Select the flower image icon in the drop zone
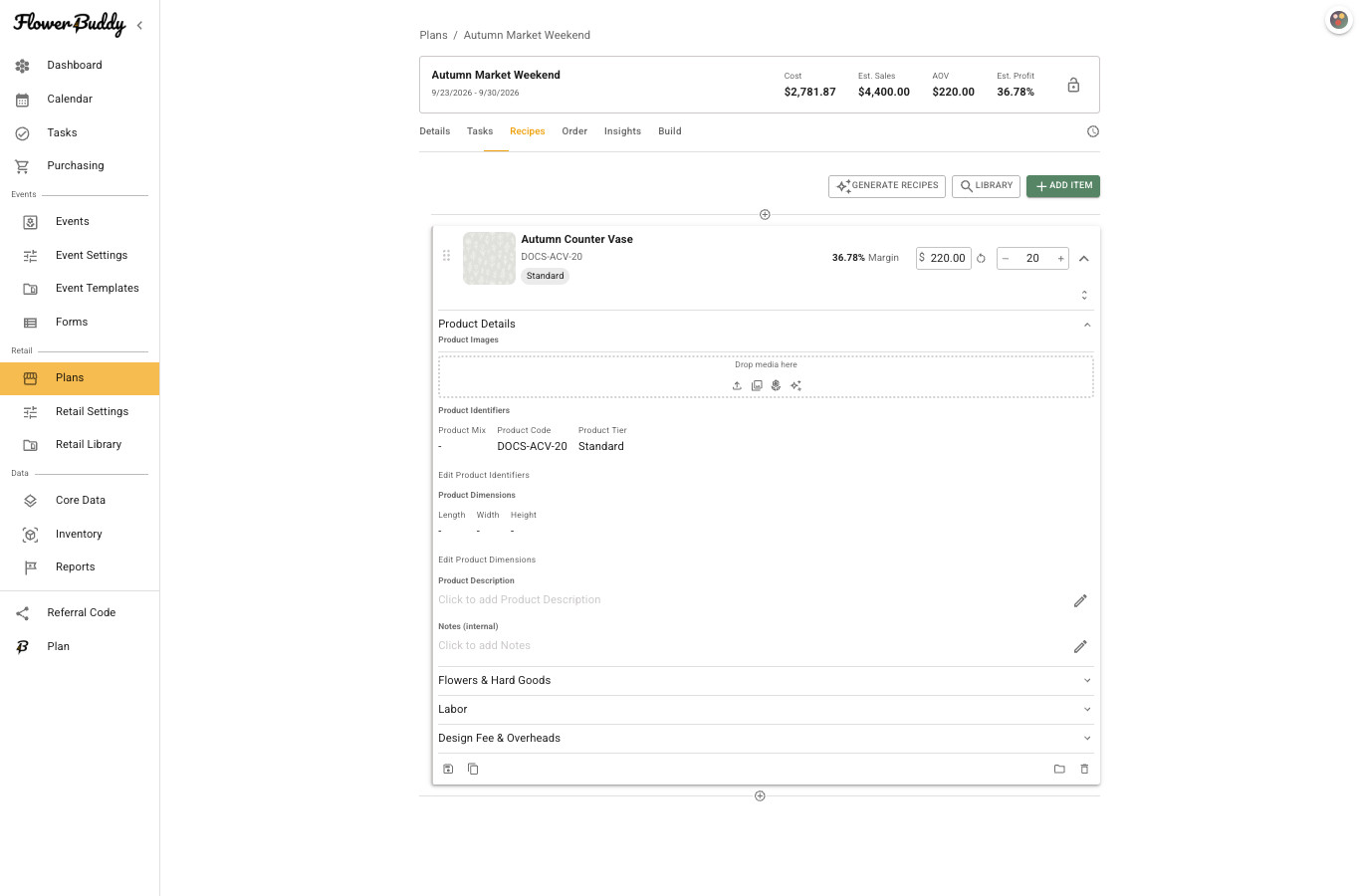The height and width of the screenshot is (896, 1359). 776,385
